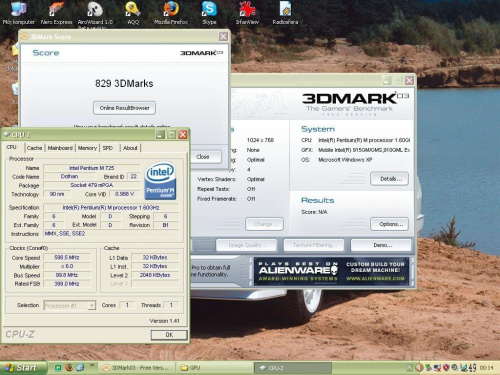This screenshot has height=375, width=500.
Task: Click the Bus Speed value
Action: click(67, 275)
